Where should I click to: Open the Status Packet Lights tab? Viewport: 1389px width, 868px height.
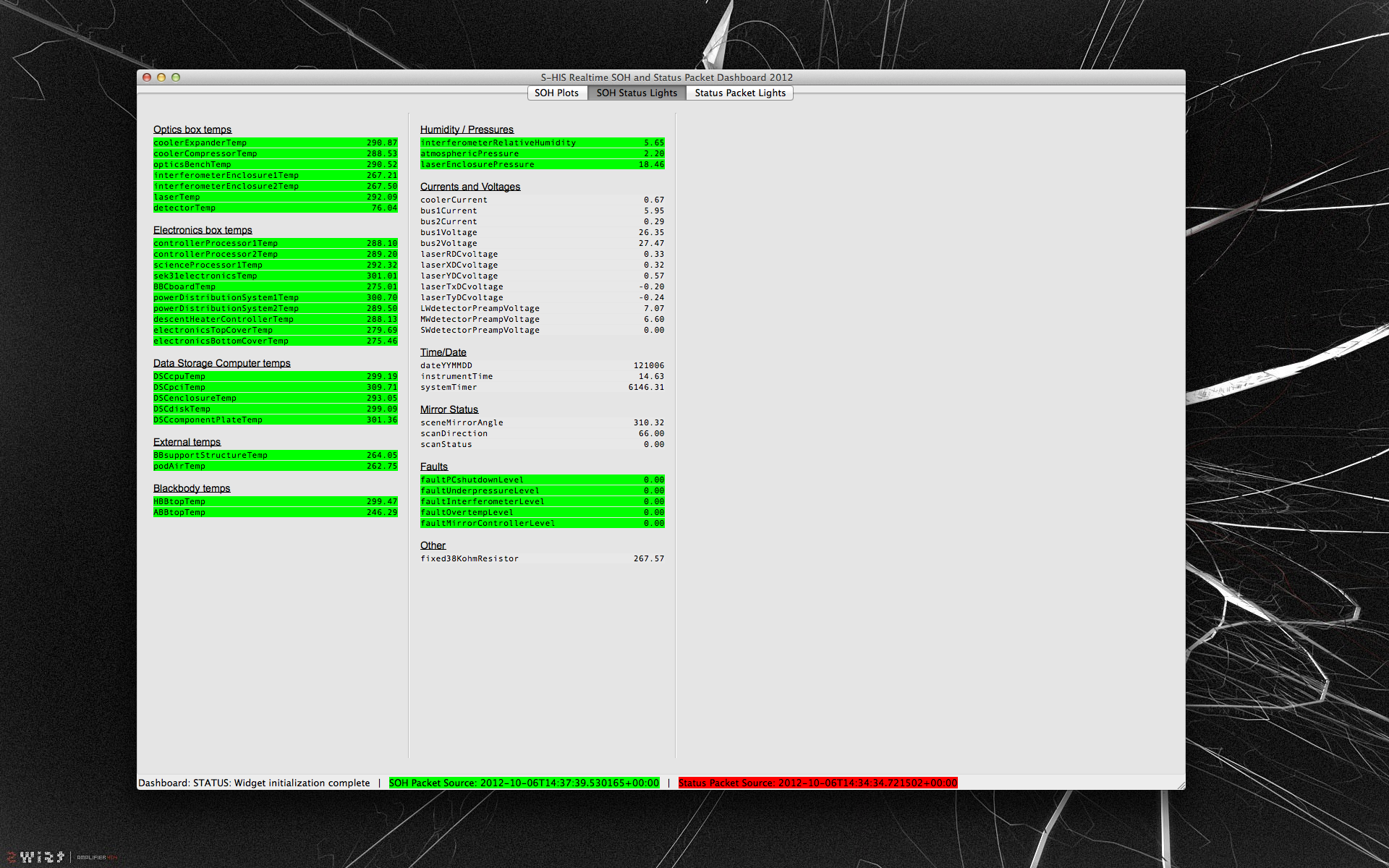pyautogui.click(x=739, y=93)
